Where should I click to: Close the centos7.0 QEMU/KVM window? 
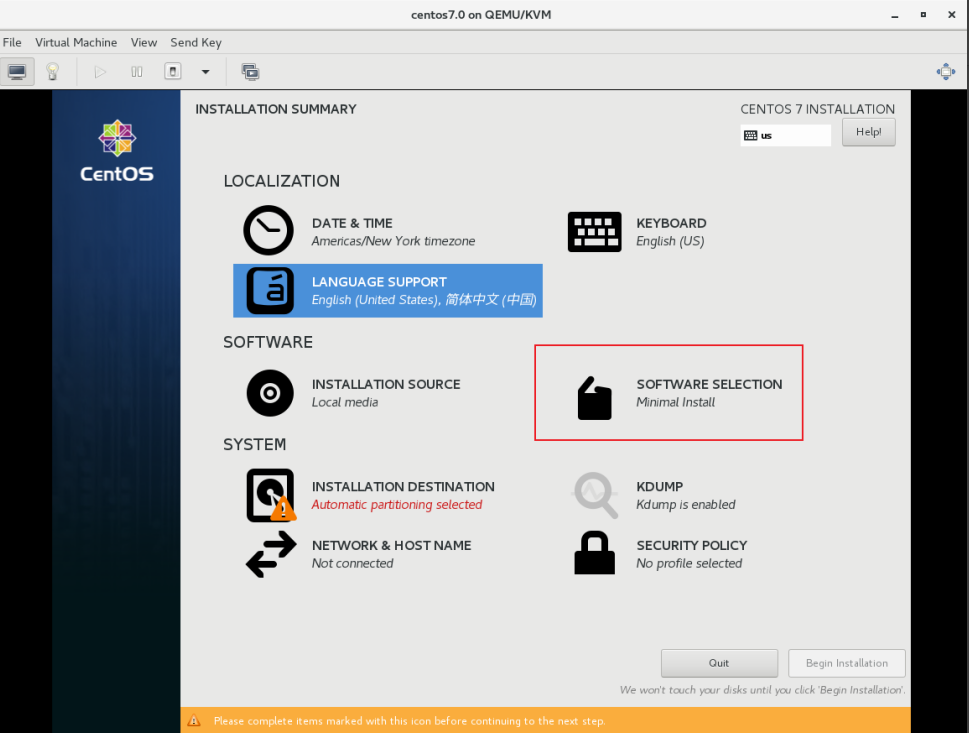[x=952, y=15]
